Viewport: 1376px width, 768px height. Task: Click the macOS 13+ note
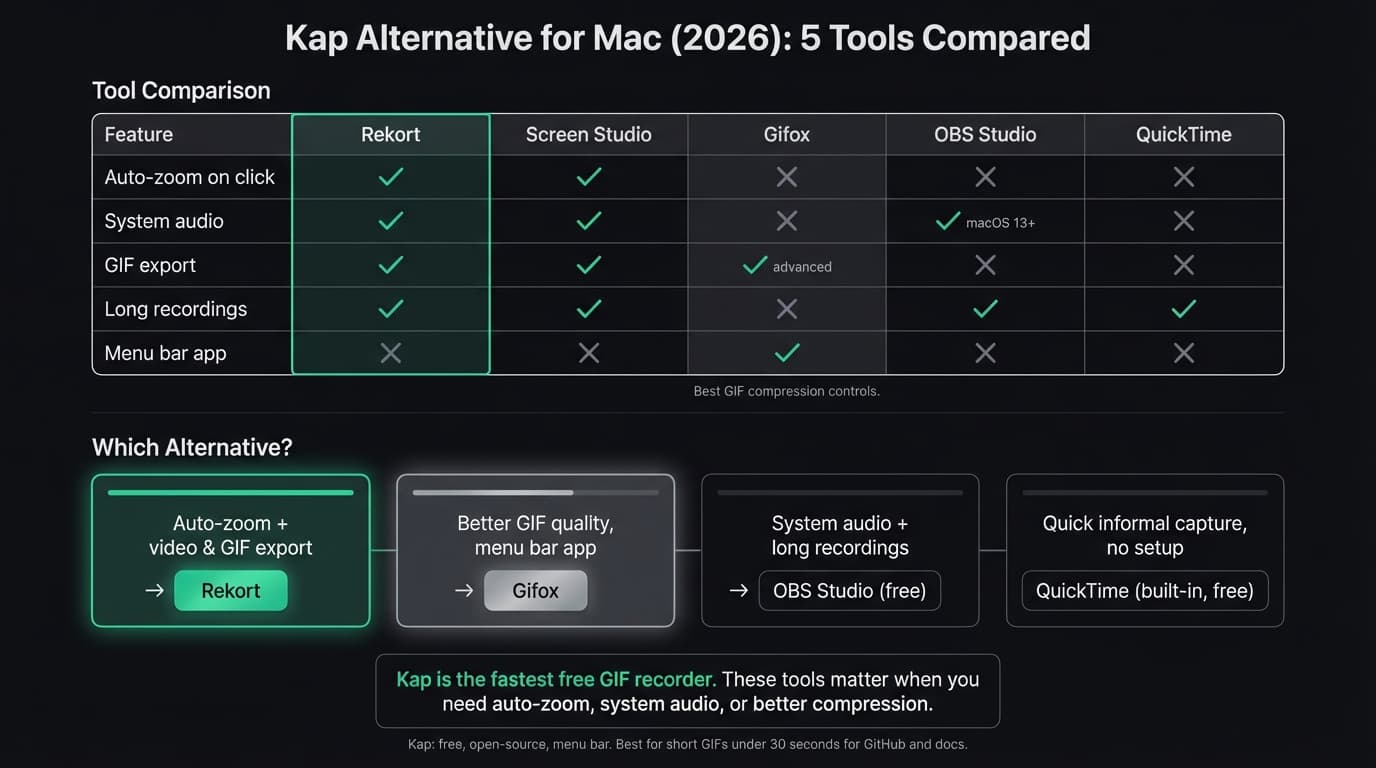1000,223
